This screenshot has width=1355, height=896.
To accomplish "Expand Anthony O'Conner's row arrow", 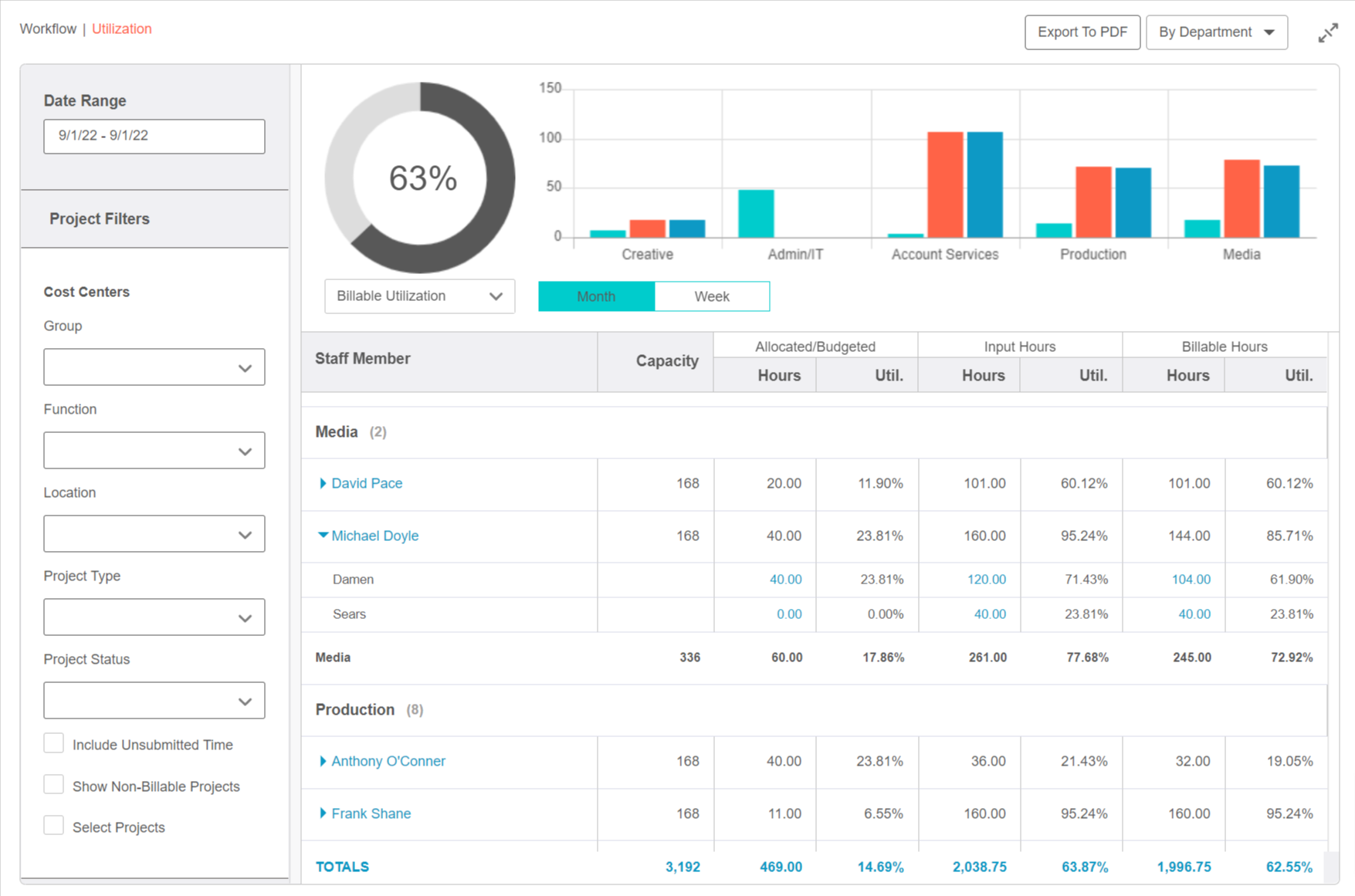I will pyautogui.click(x=323, y=761).
